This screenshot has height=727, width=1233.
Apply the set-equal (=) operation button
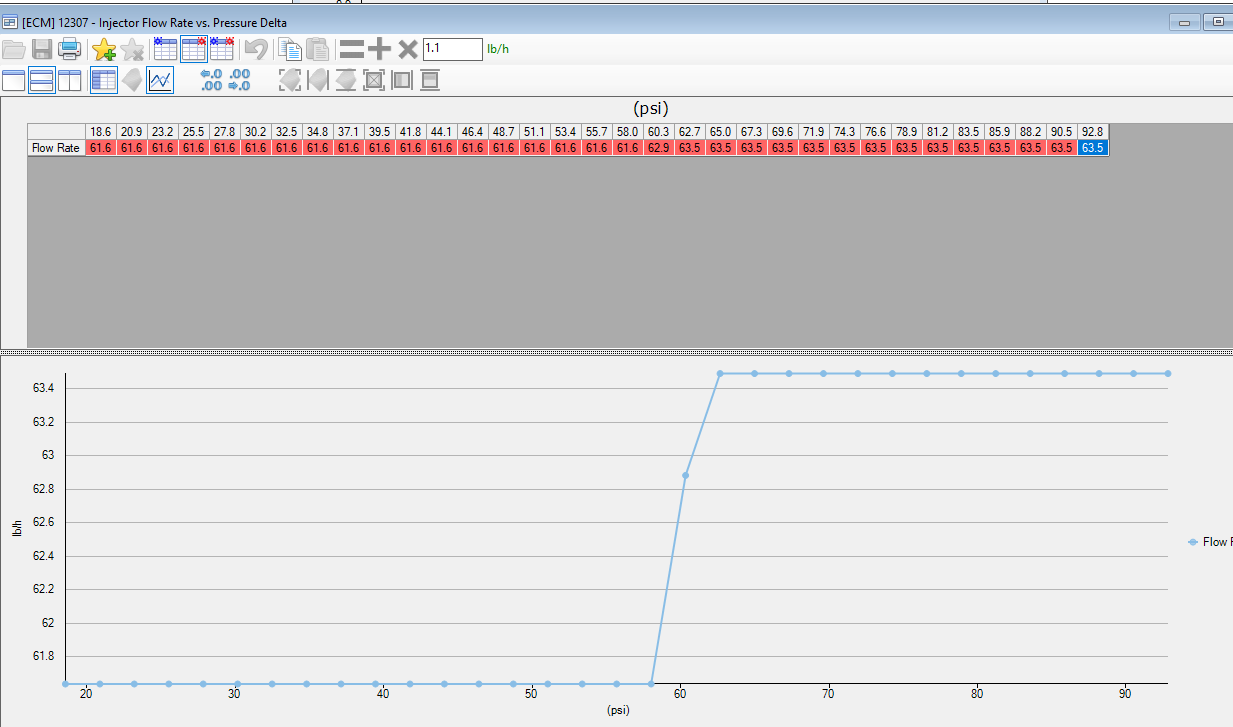[x=351, y=49]
